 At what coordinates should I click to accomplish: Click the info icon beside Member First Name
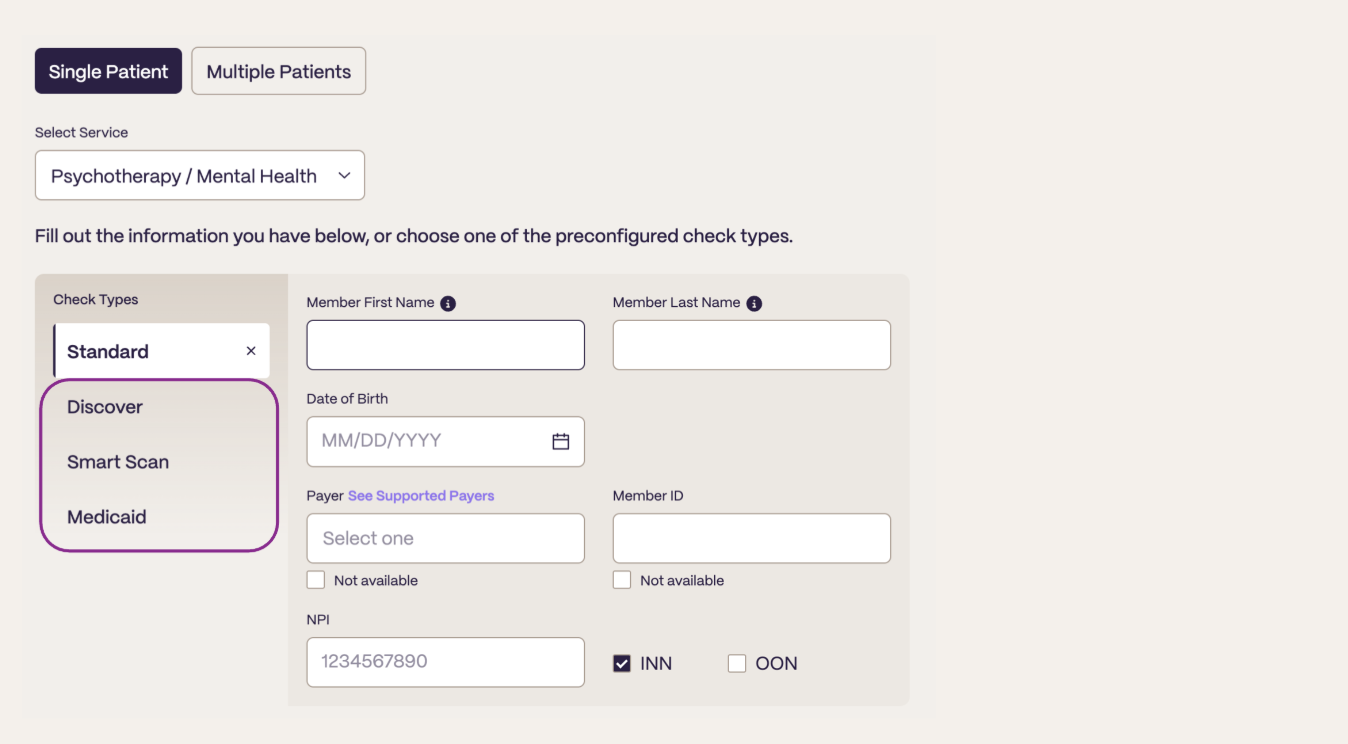point(448,303)
